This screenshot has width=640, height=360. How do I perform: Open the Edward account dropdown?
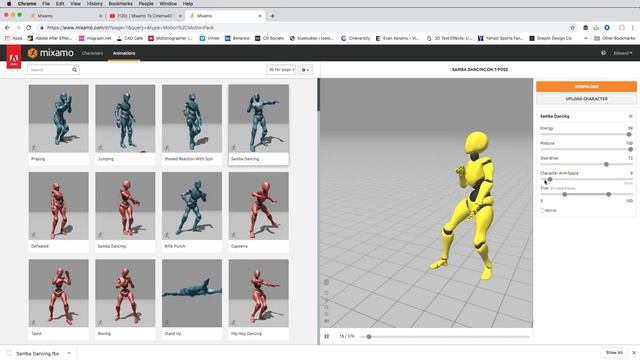[623, 53]
